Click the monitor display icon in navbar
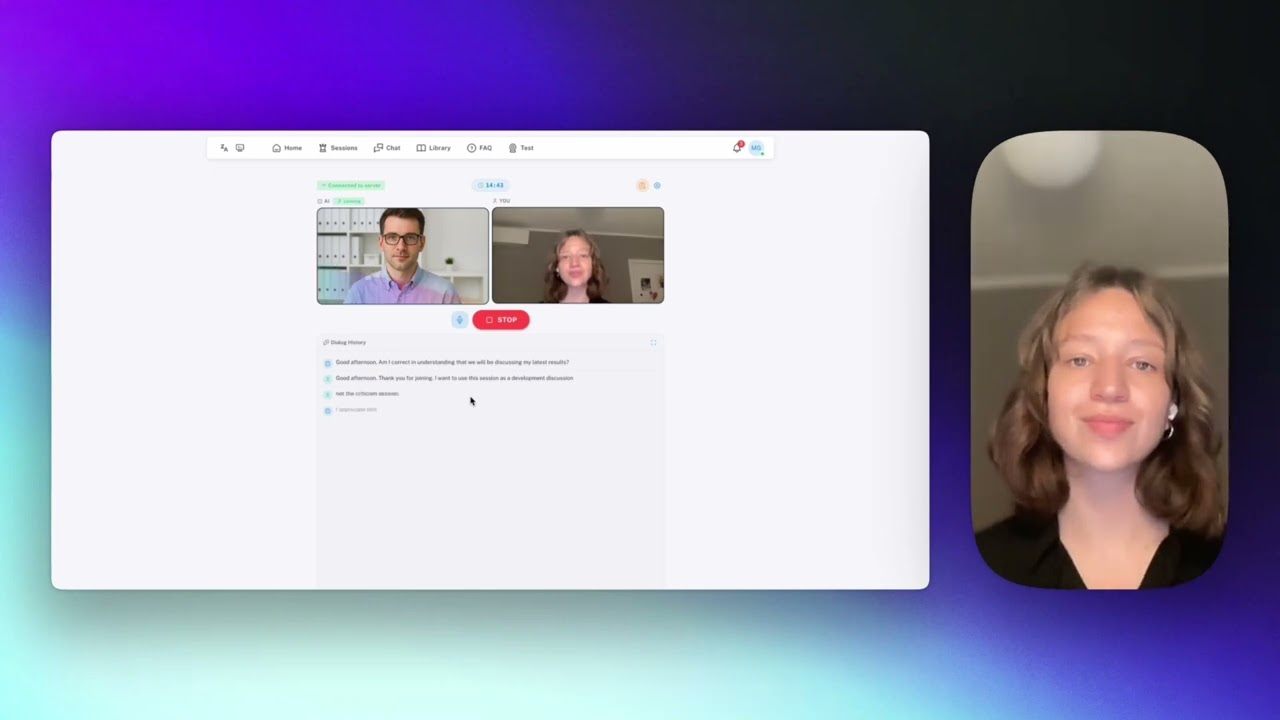 tap(240, 148)
